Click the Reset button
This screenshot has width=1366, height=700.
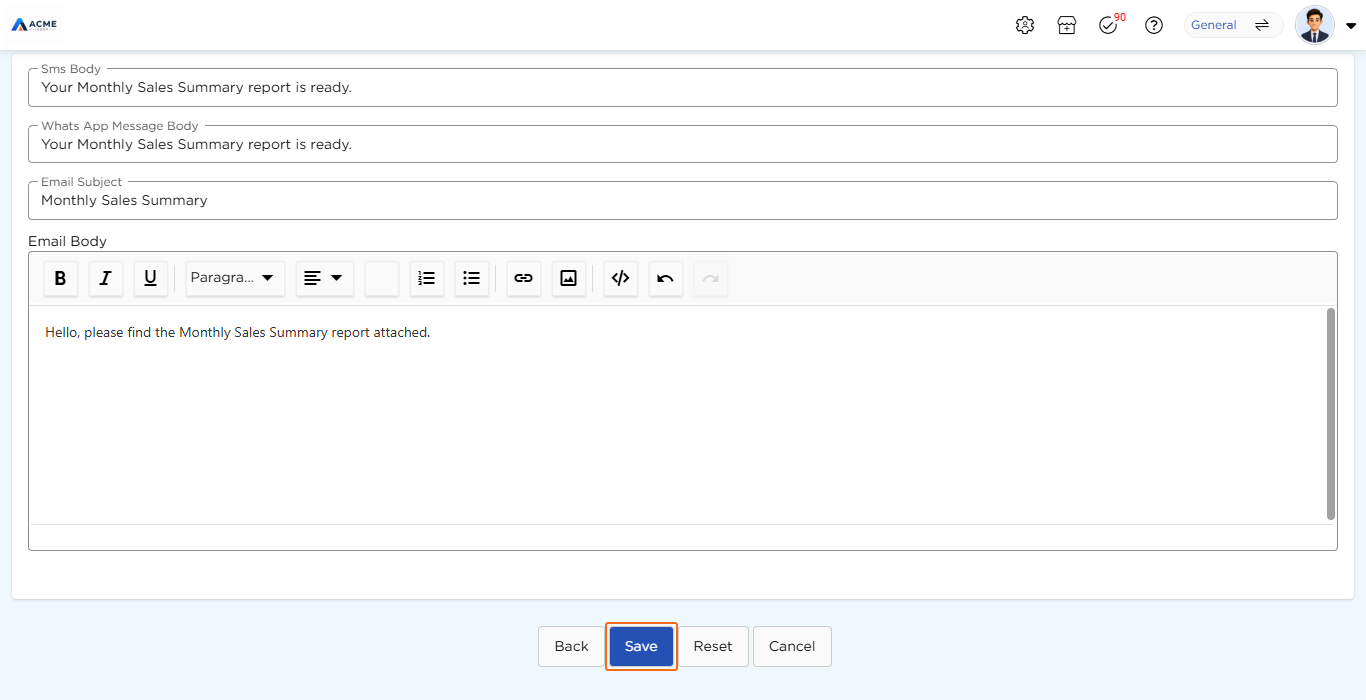click(713, 646)
